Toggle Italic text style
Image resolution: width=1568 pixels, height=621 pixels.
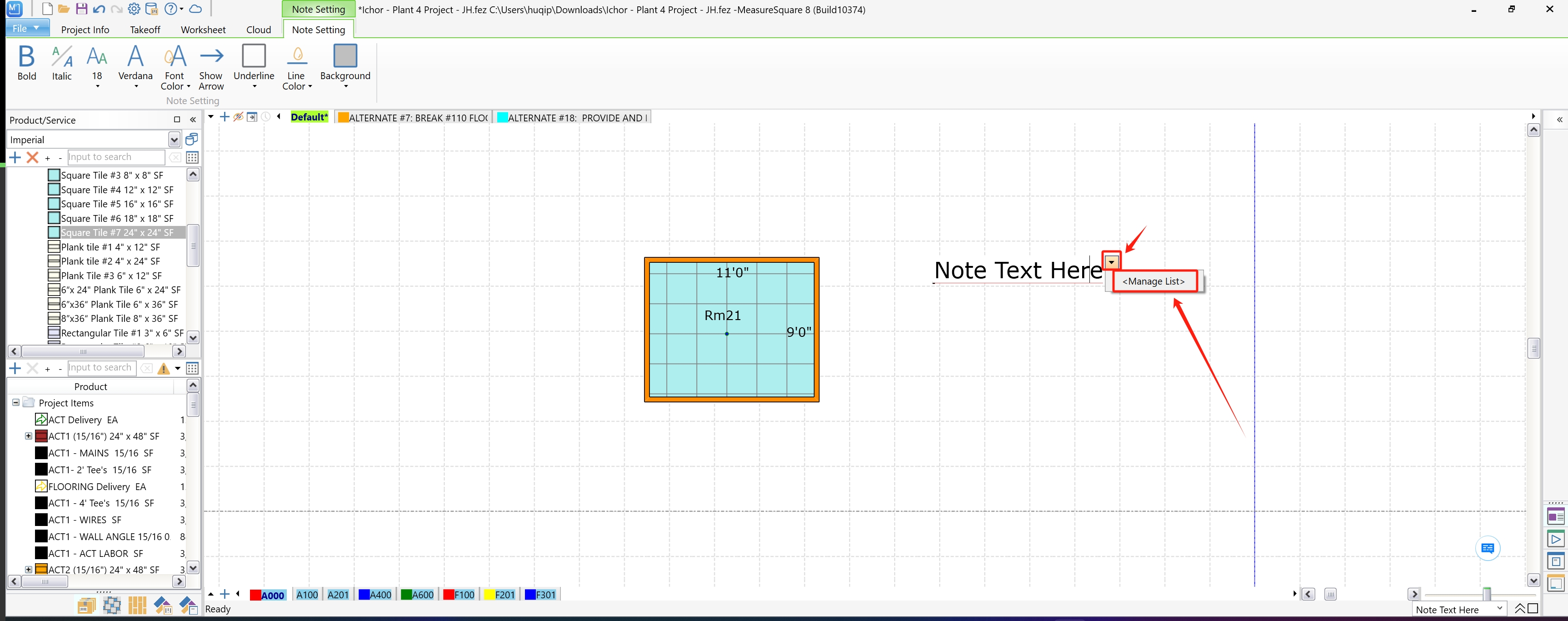pyautogui.click(x=61, y=62)
